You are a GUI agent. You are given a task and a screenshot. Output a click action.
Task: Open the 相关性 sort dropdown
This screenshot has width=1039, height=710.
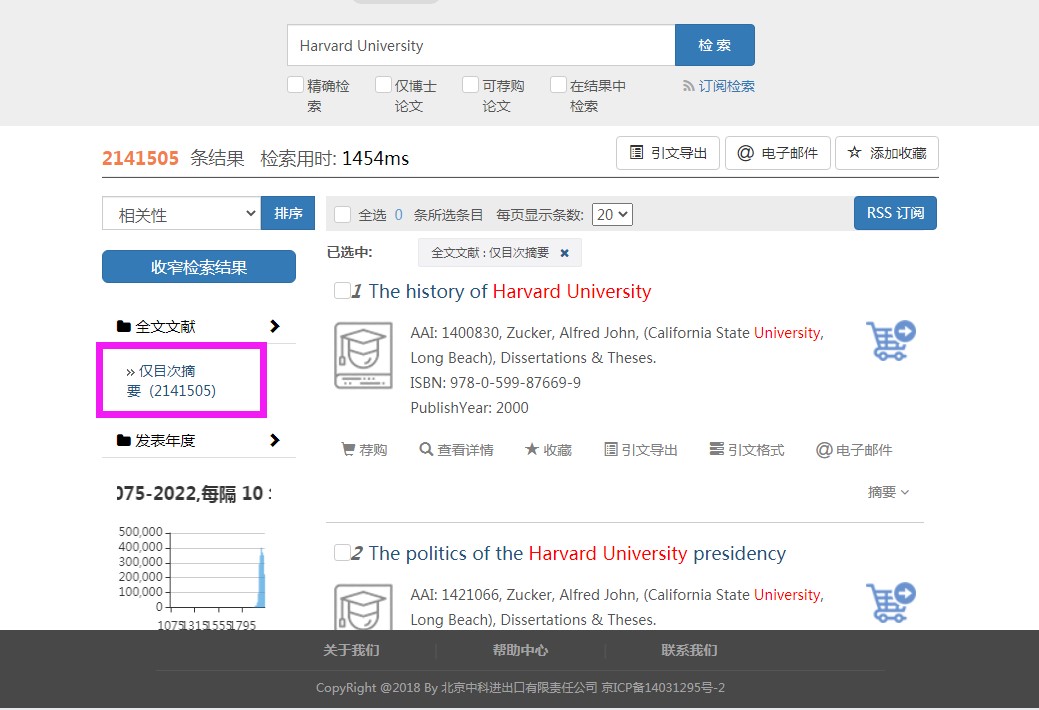click(x=182, y=213)
